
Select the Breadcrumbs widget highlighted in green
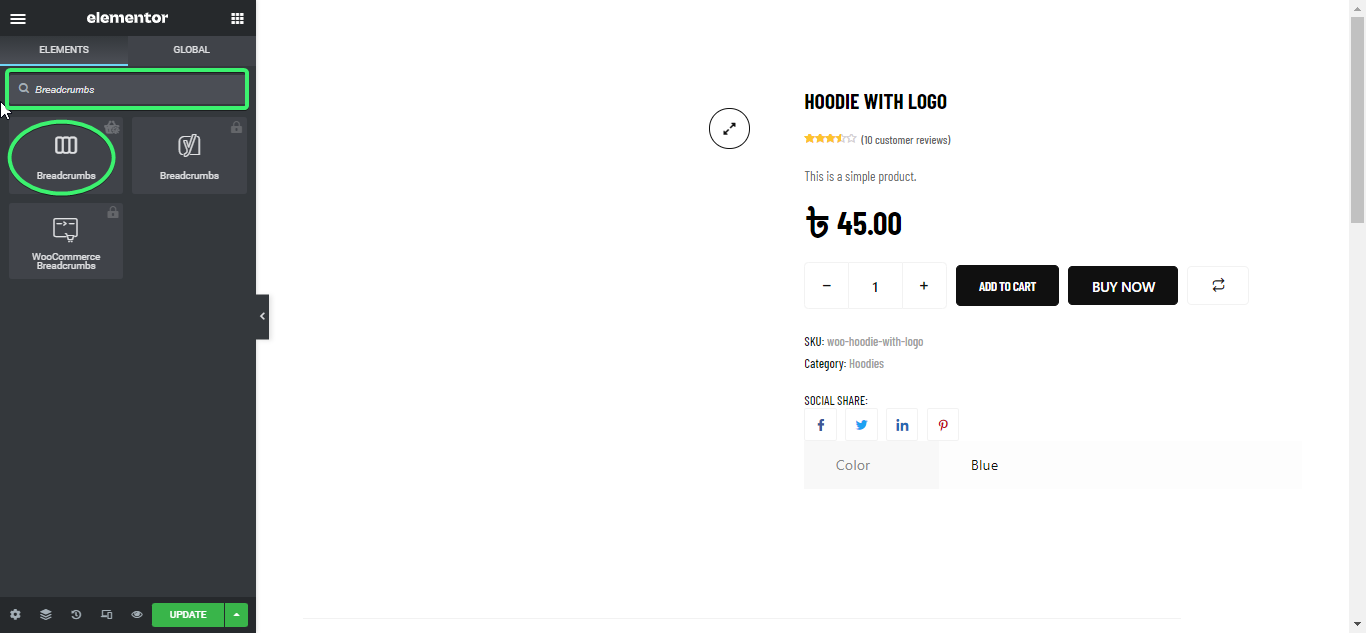[64, 155]
